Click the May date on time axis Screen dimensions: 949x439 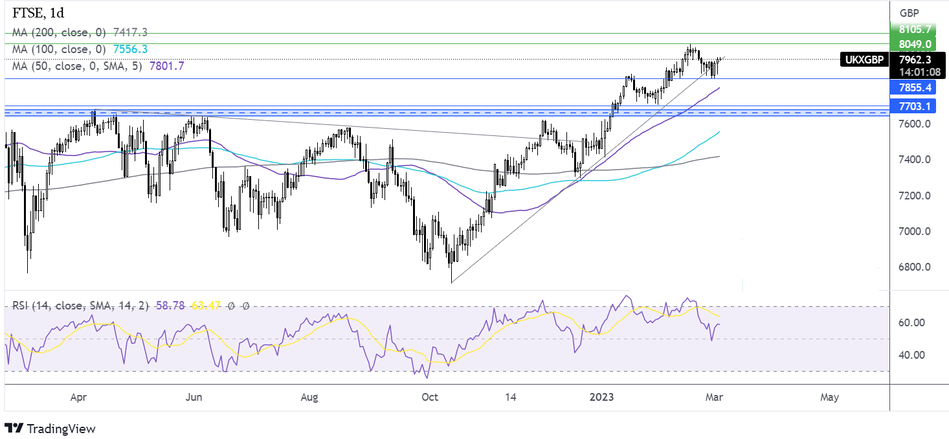tap(830, 398)
